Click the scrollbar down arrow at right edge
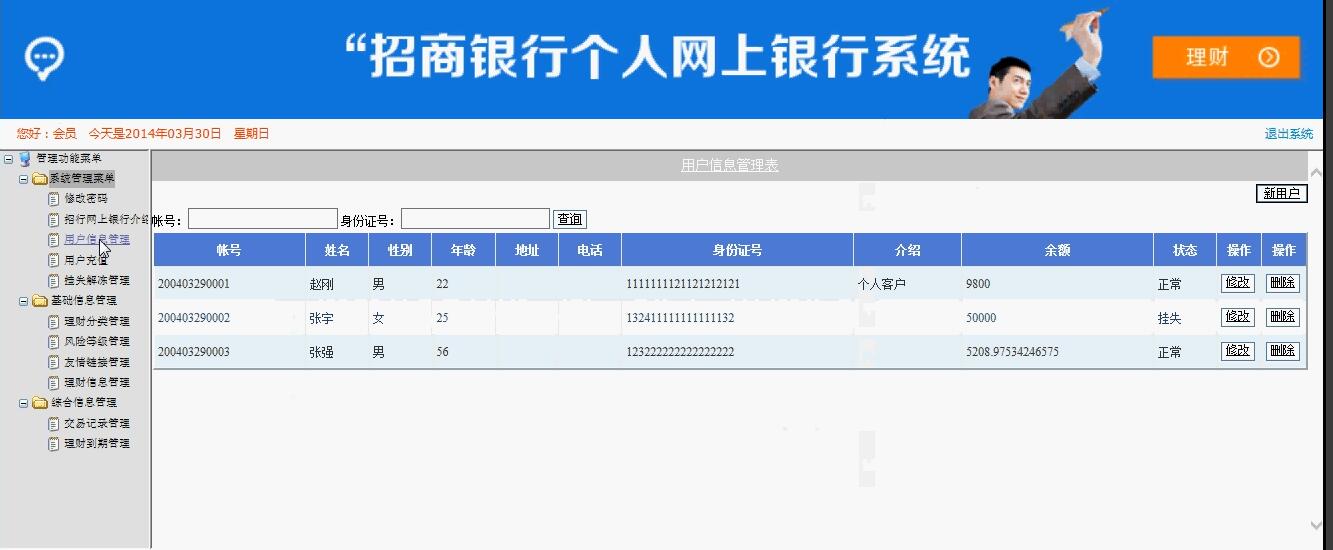 tap(1315, 525)
